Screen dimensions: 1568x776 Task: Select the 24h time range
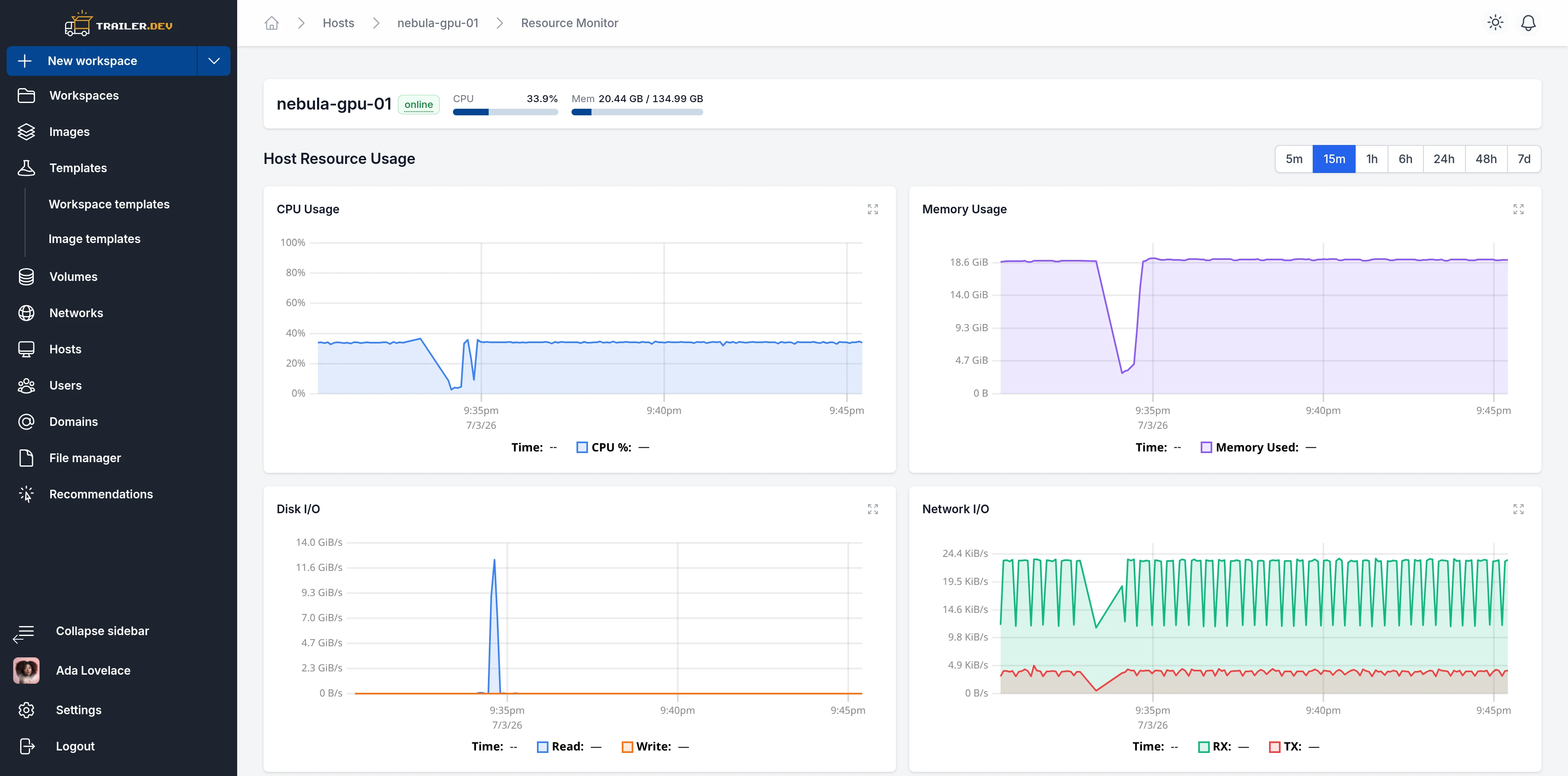[1444, 159]
